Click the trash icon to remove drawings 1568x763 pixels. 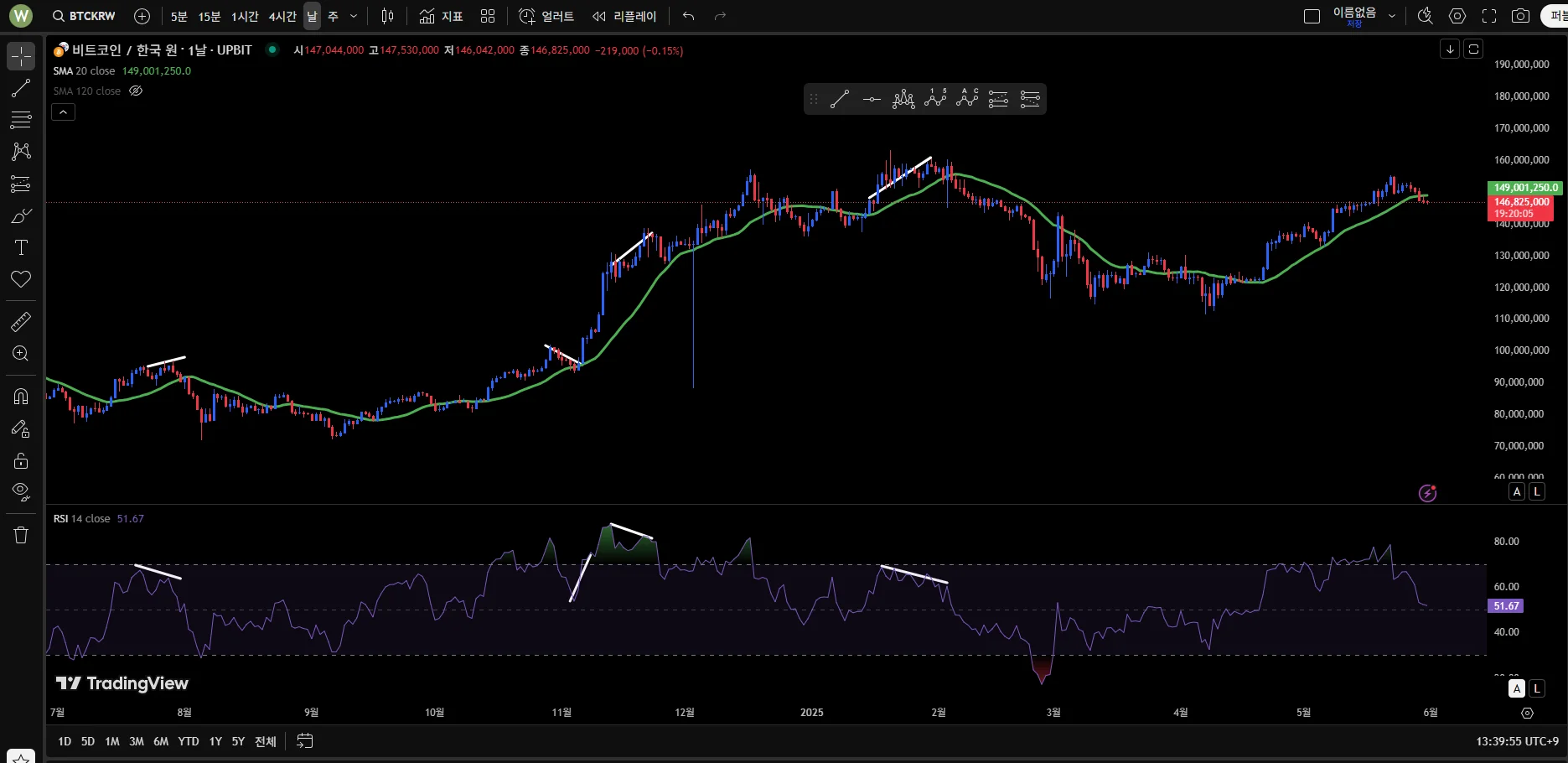point(21,535)
